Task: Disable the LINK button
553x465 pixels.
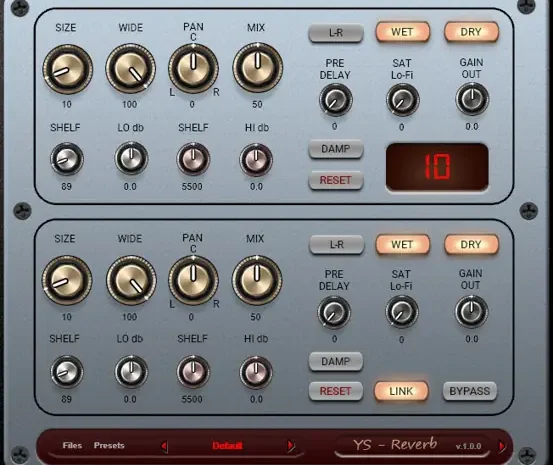Action: 401,391
